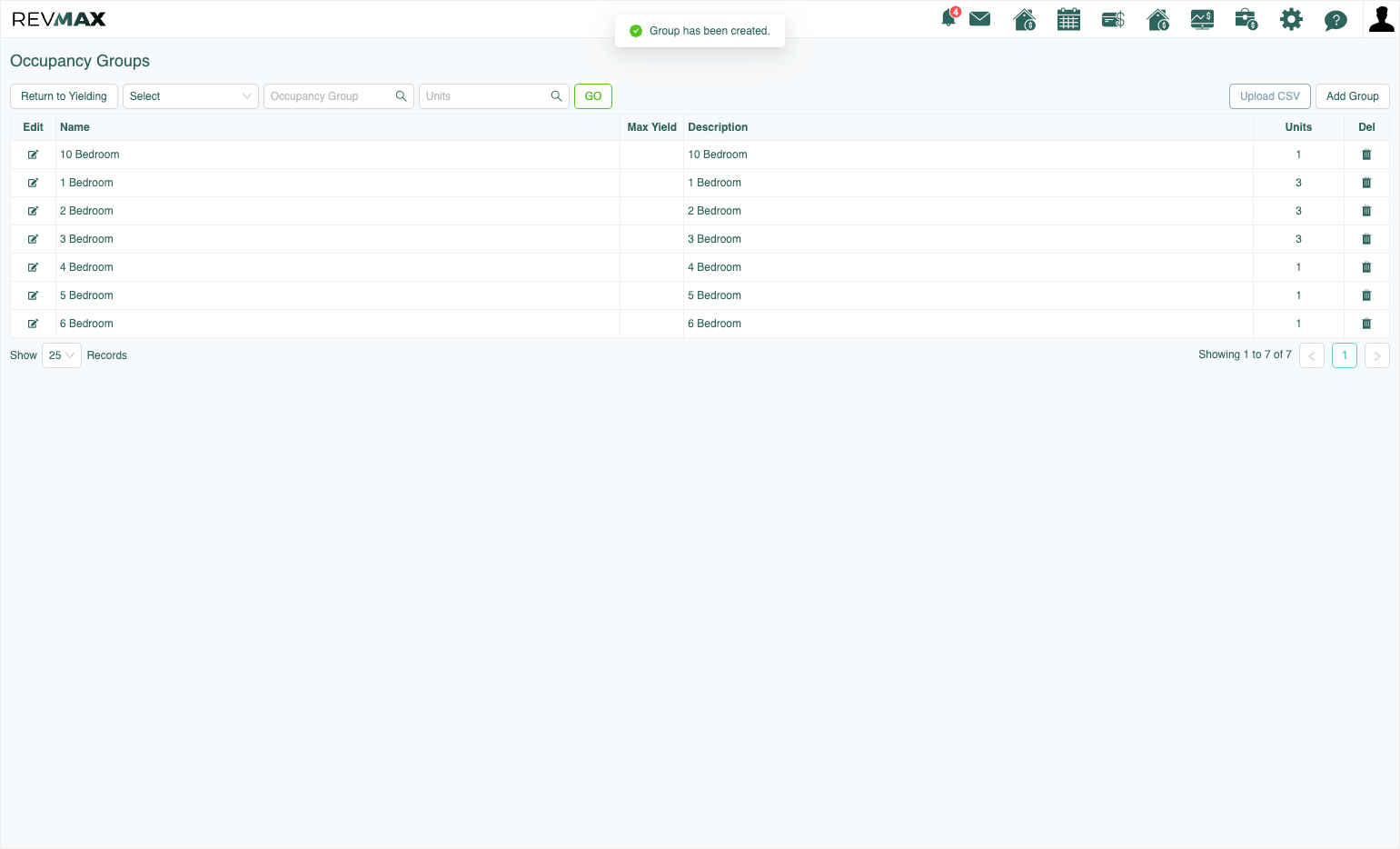Delete the 10 Bedroom group
Image resolution: width=1400 pixels, height=849 pixels.
1366,155
